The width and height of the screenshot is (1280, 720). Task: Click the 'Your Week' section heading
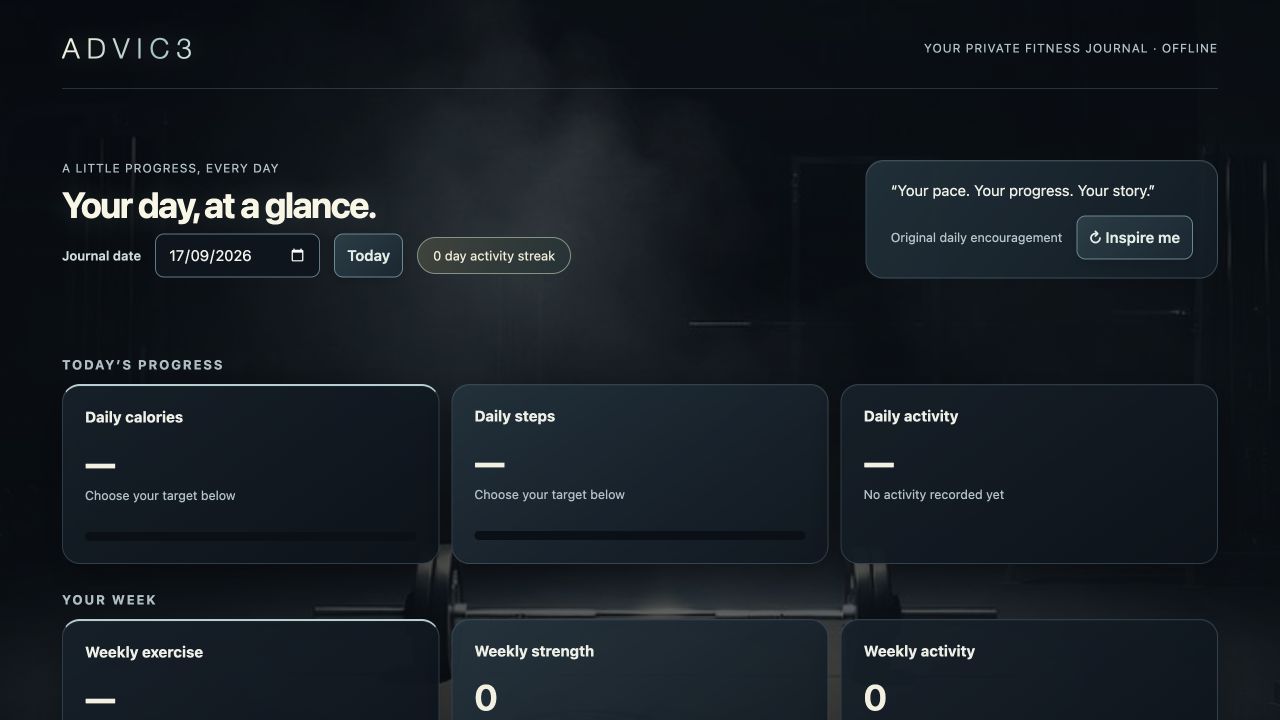[110, 600]
